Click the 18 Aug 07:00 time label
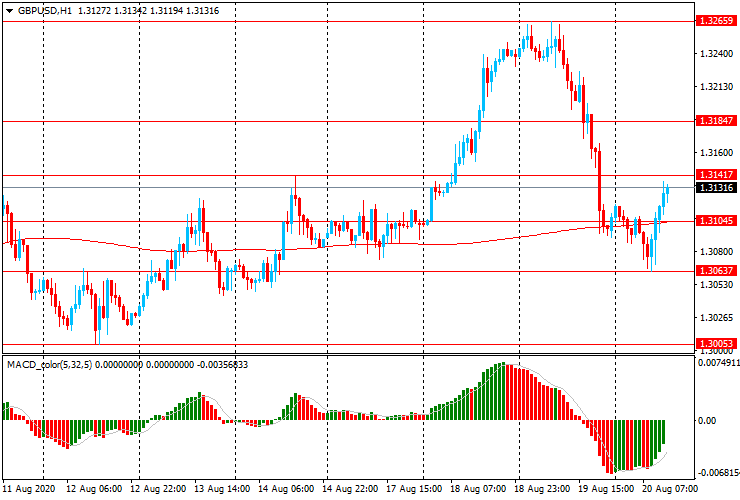Viewport: 740px width, 500px height. point(479,488)
